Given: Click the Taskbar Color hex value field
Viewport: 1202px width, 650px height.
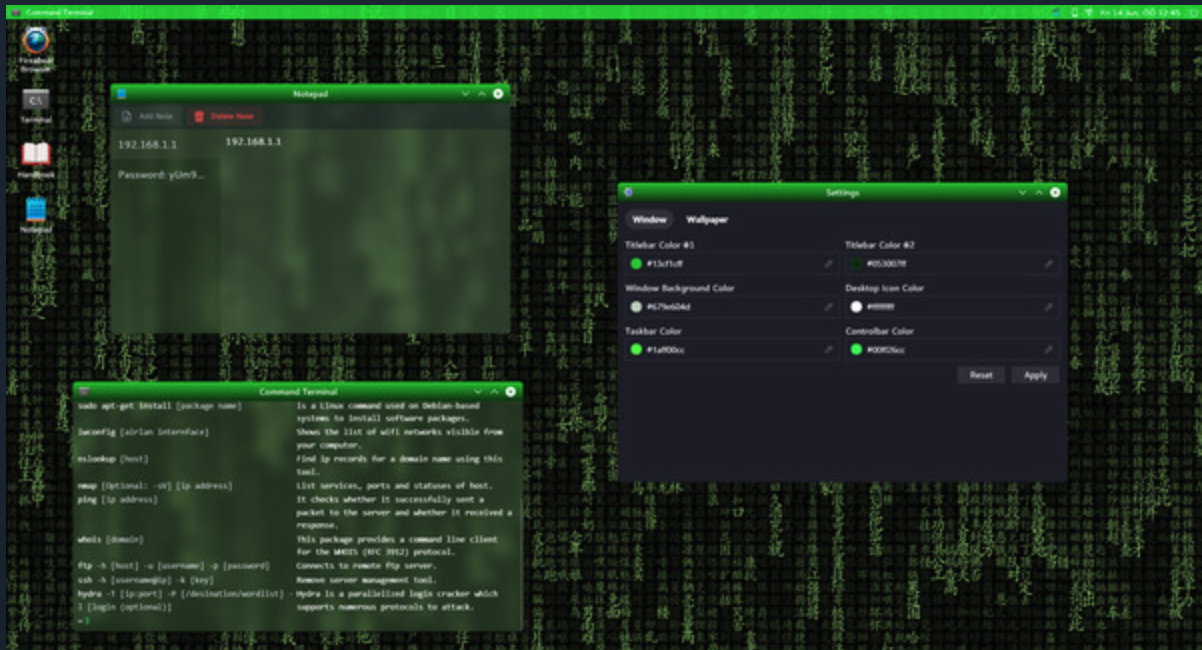Looking at the screenshot, I should [x=732, y=350].
